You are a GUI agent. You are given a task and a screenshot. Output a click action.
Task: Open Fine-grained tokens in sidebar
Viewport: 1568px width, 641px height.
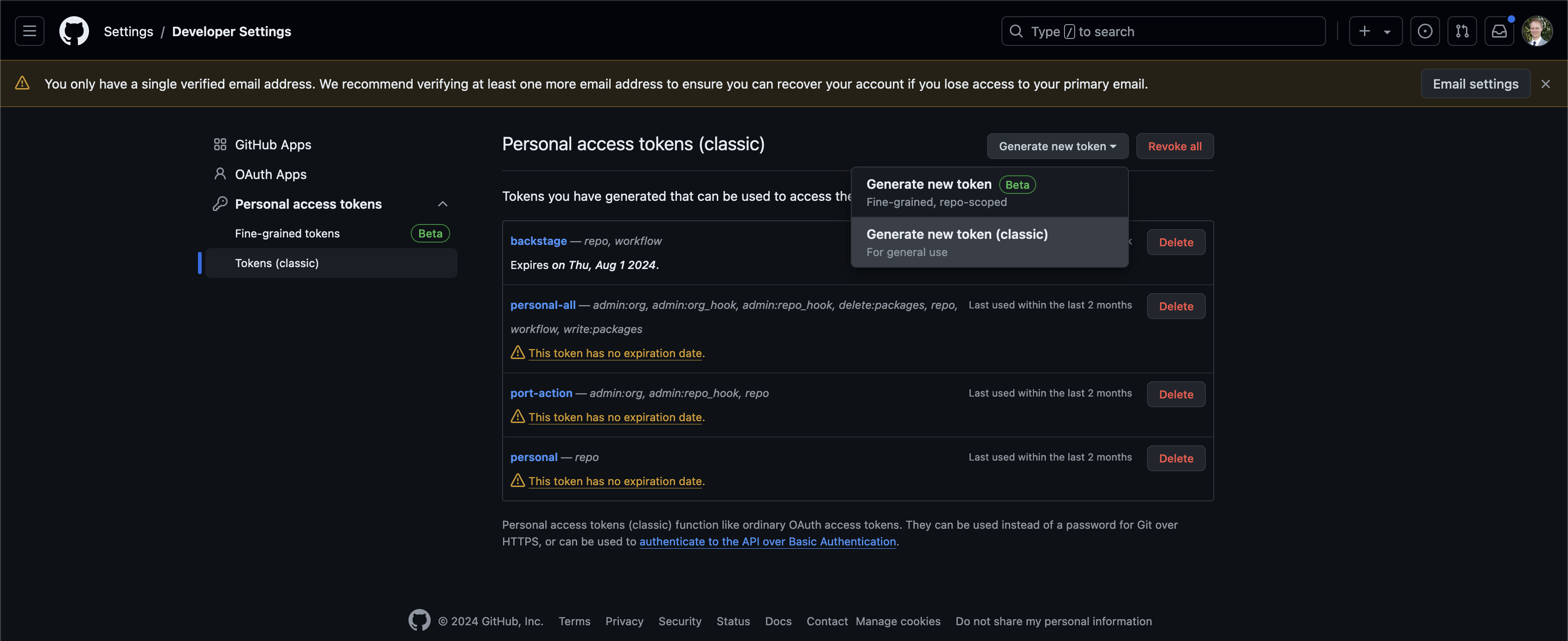(x=287, y=233)
